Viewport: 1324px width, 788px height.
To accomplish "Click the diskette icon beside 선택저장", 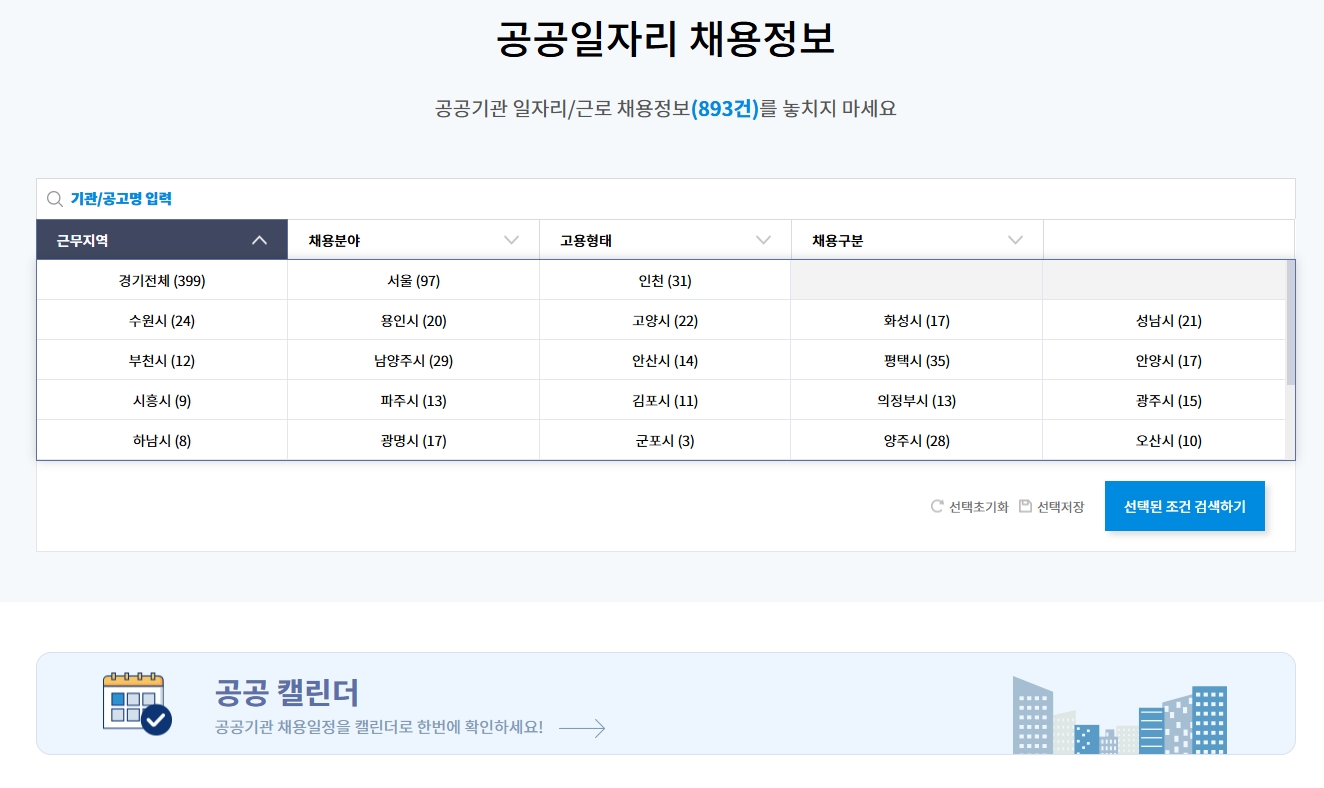I will tap(1024, 506).
